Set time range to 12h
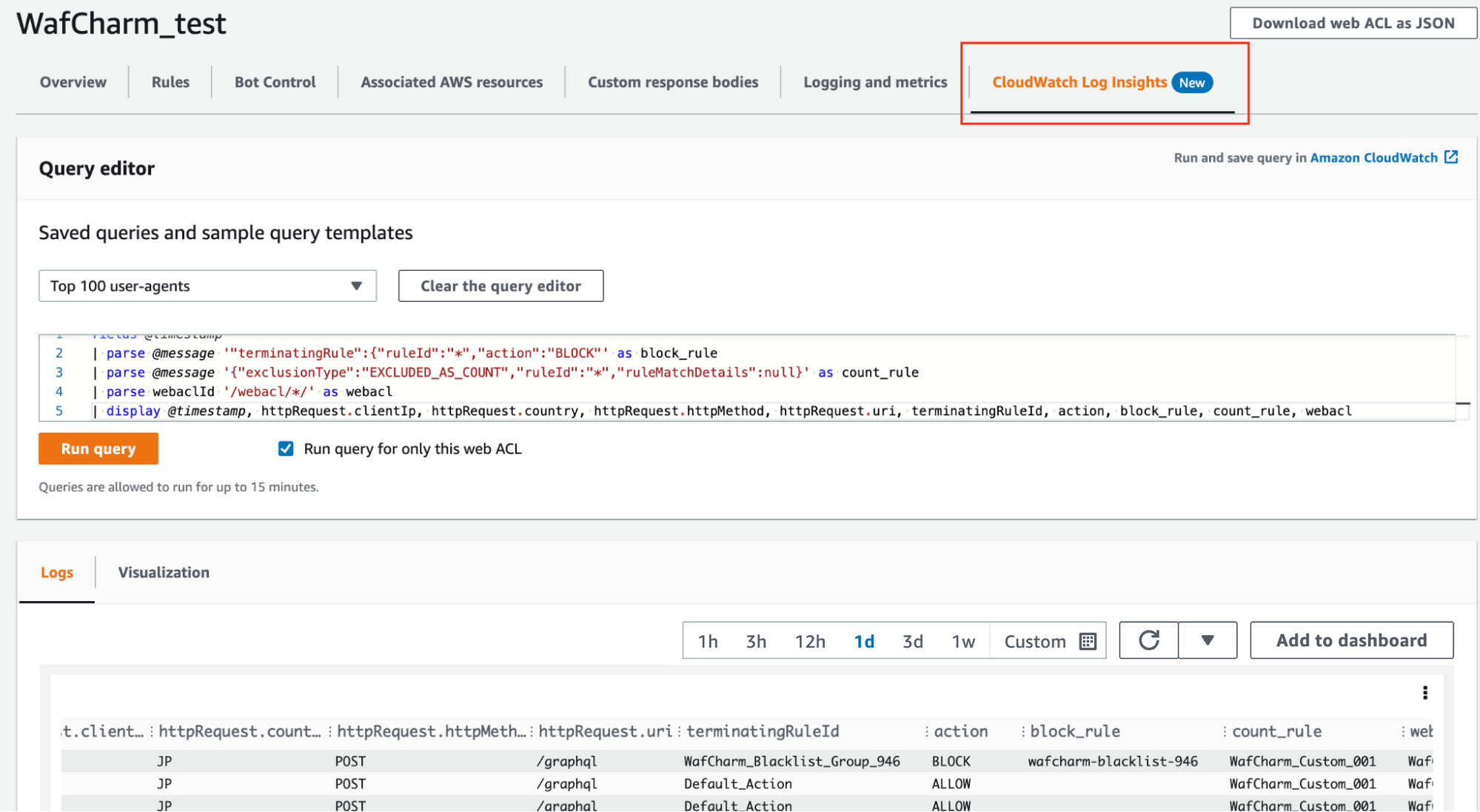The width and height of the screenshot is (1480, 812). (x=810, y=641)
